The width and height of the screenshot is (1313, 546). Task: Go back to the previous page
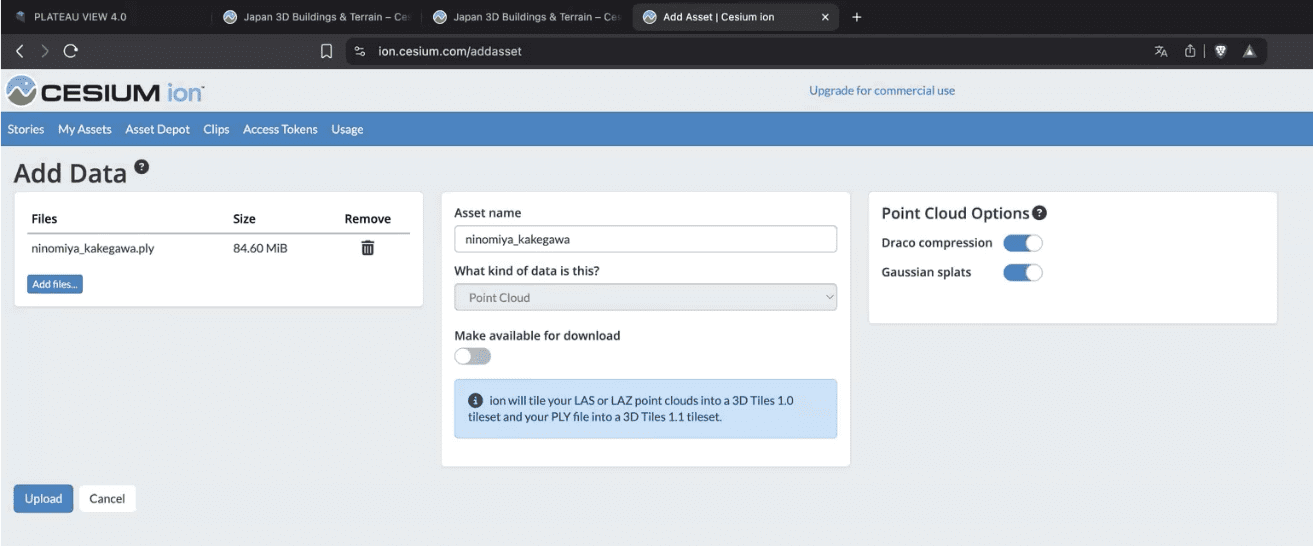coord(20,51)
